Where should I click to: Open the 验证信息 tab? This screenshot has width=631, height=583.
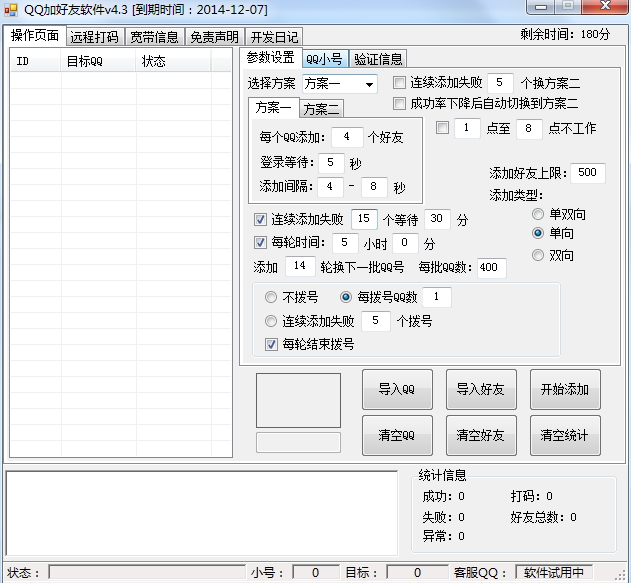point(378,58)
